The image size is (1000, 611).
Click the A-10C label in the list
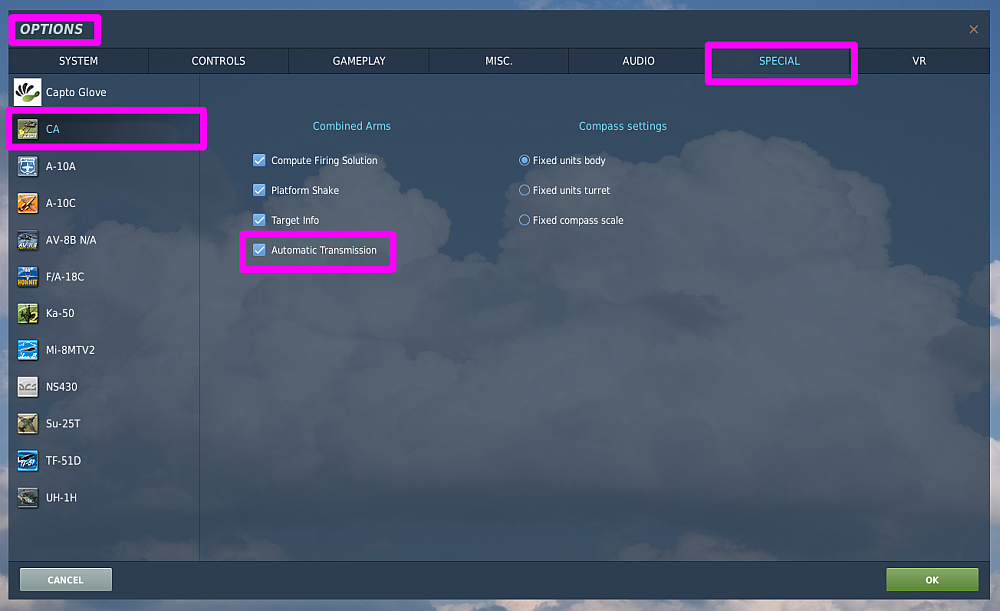pyautogui.click(x=61, y=203)
